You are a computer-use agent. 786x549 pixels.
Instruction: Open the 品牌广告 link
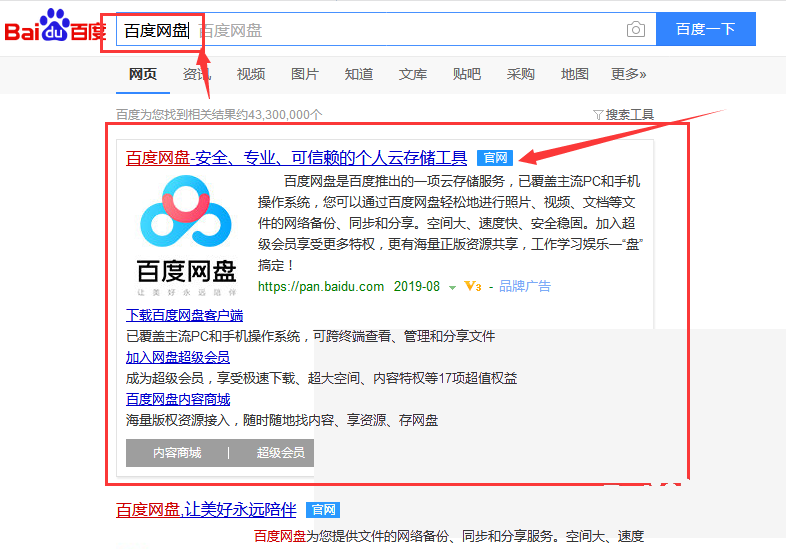pos(525,286)
